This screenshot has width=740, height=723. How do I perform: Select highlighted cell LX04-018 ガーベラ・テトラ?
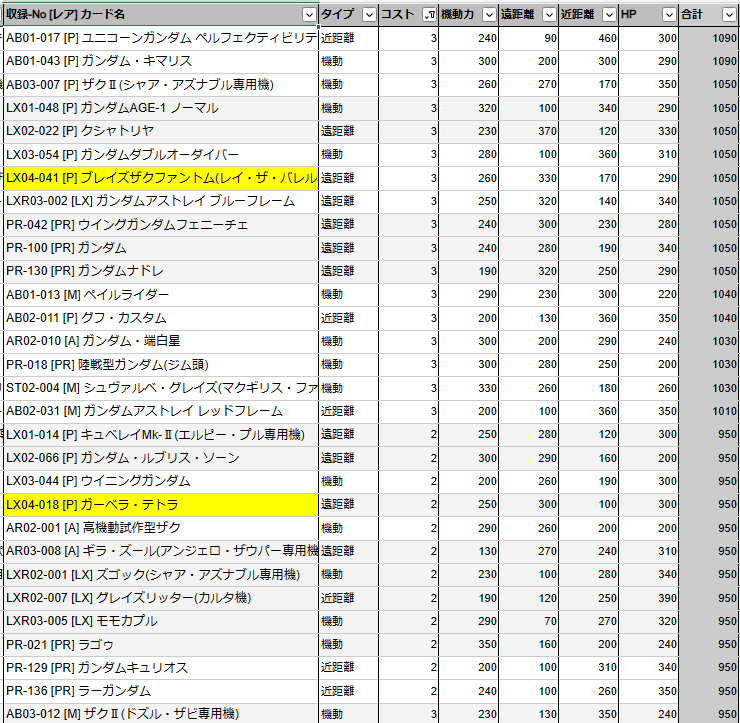click(x=160, y=505)
